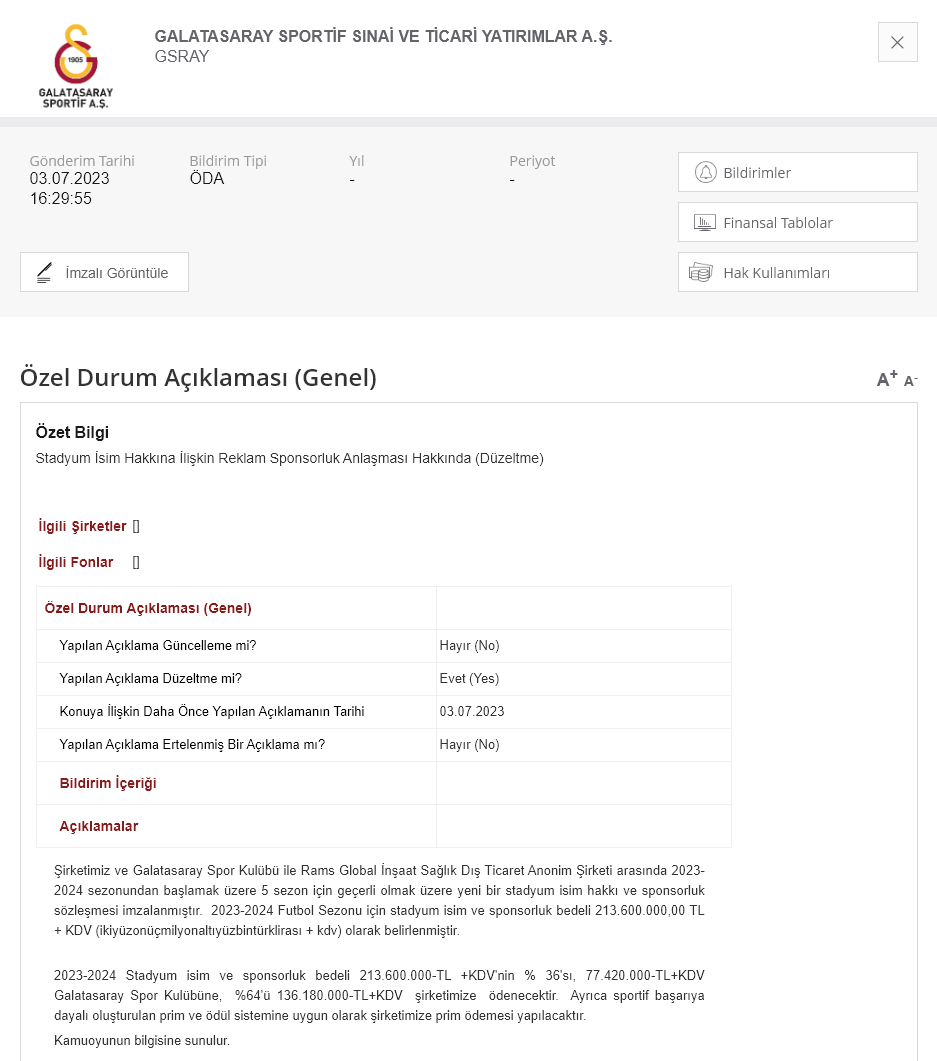Click the paragraph starting Şirketimiz ve Galatasaray Spor Kulübü

click(380, 901)
